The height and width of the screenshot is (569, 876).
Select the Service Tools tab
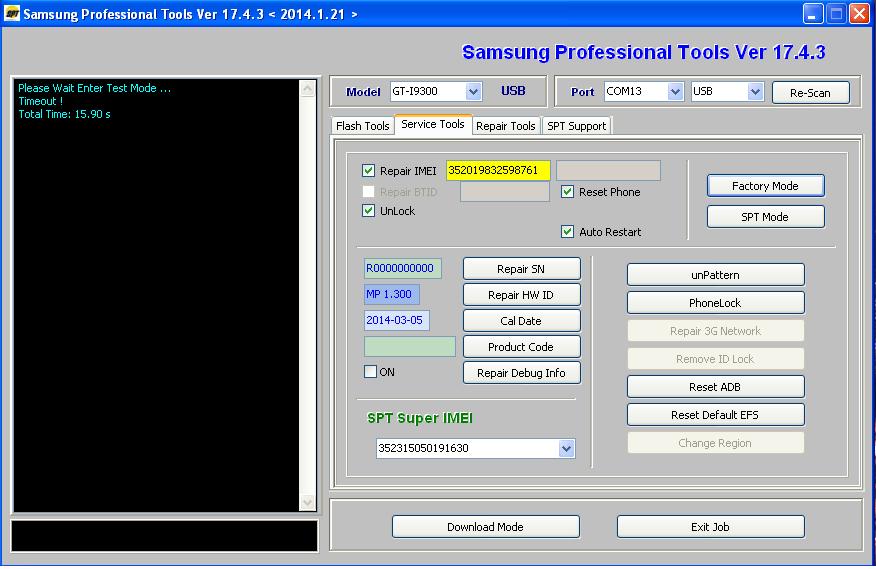tap(433, 125)
